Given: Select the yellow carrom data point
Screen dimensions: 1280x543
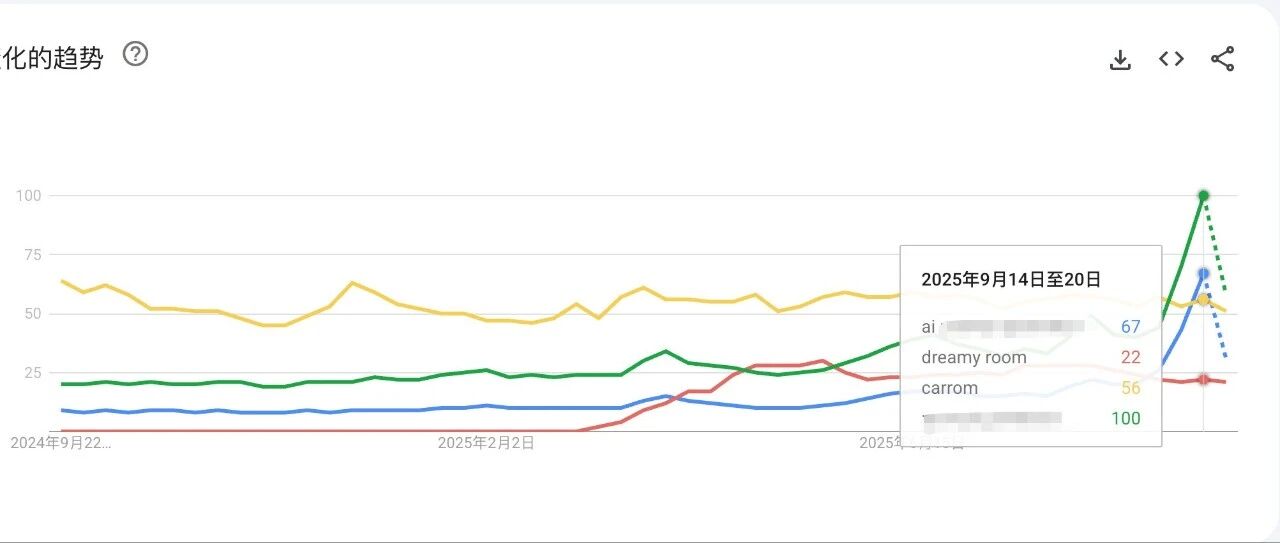Looking at the screenshot, I should [x=1203, y=300].
